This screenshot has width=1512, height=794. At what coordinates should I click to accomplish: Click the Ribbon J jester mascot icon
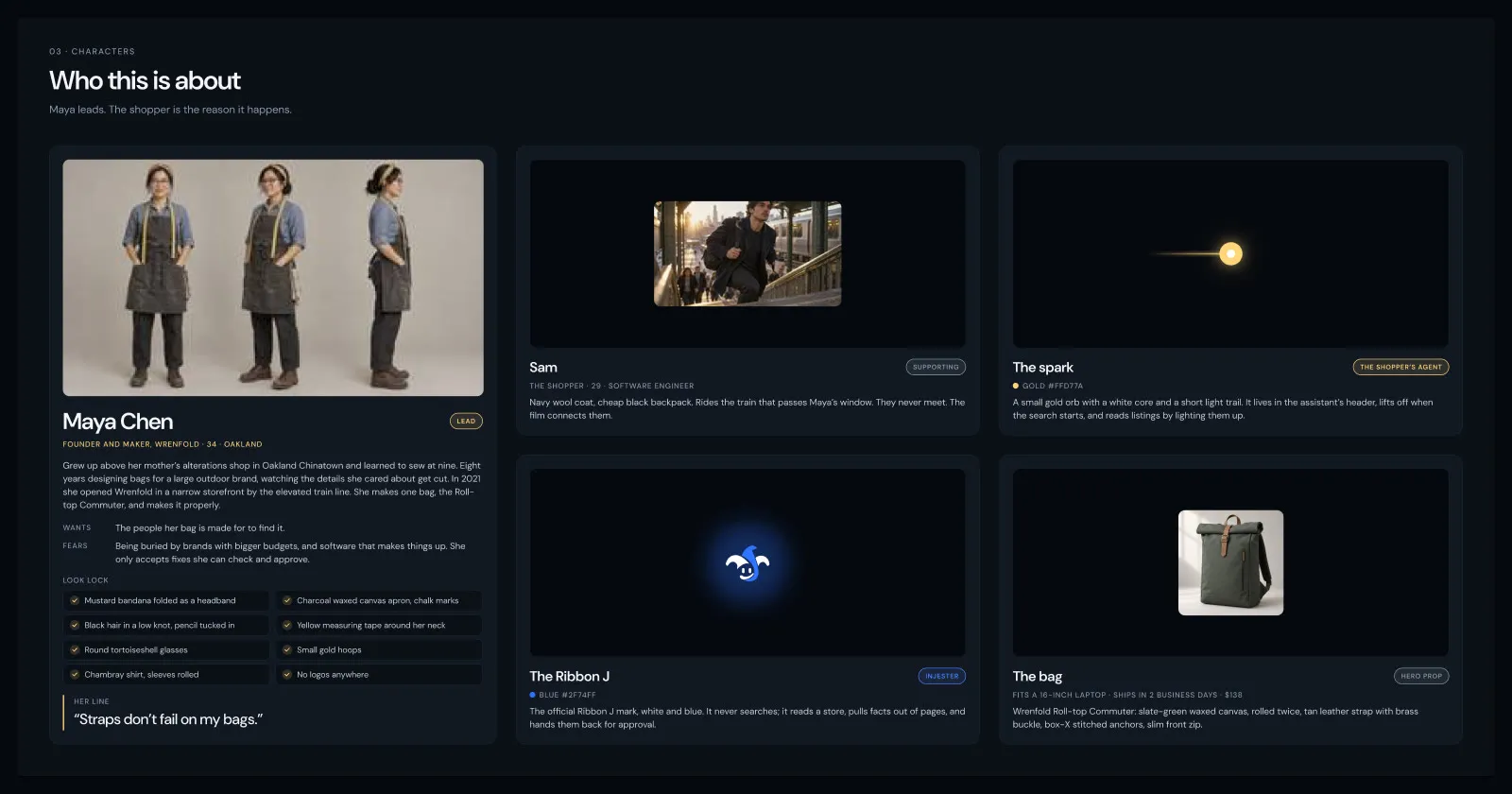coord(747,563)
